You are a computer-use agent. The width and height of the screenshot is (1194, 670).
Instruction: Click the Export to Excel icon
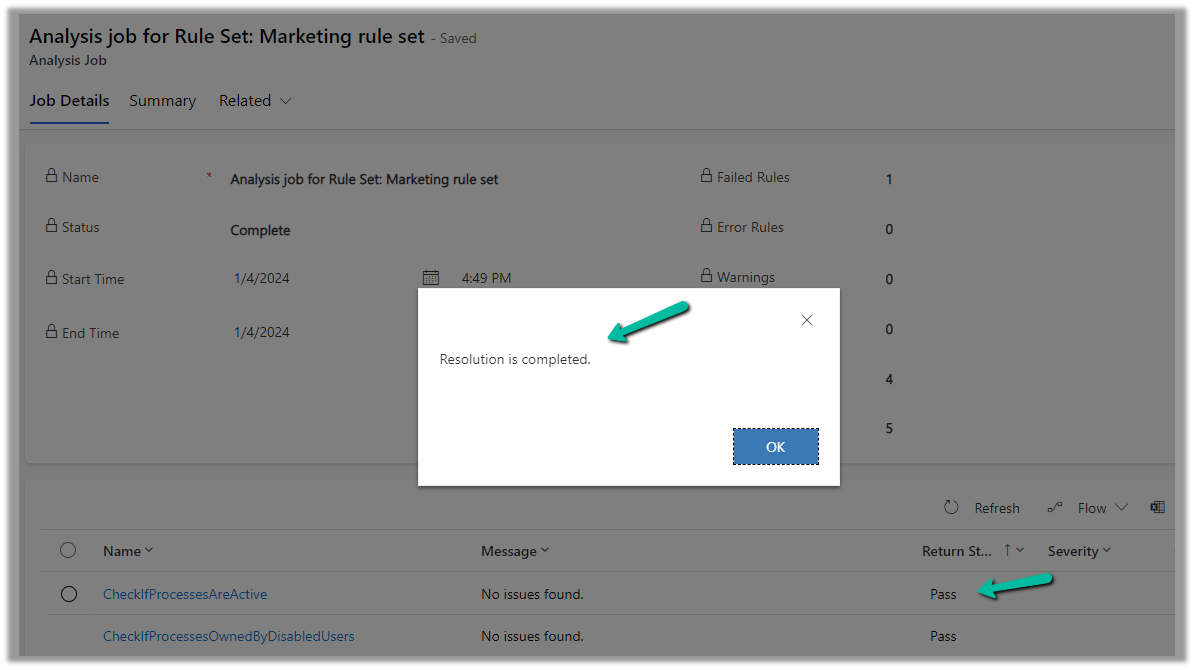pyautogui.click(x=1157, y=508)
